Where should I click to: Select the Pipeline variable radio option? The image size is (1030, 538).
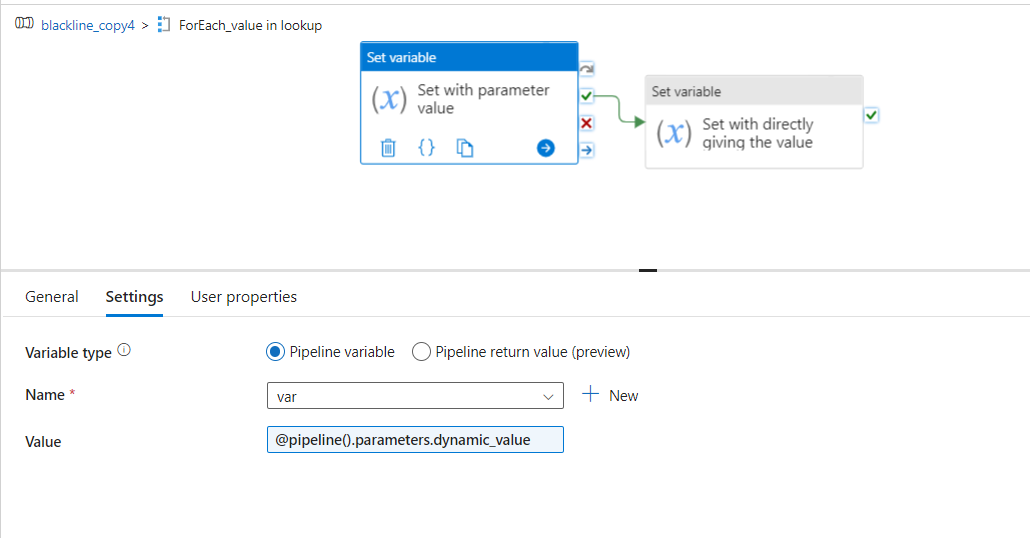pyautogui.click(x=275, y=352)
